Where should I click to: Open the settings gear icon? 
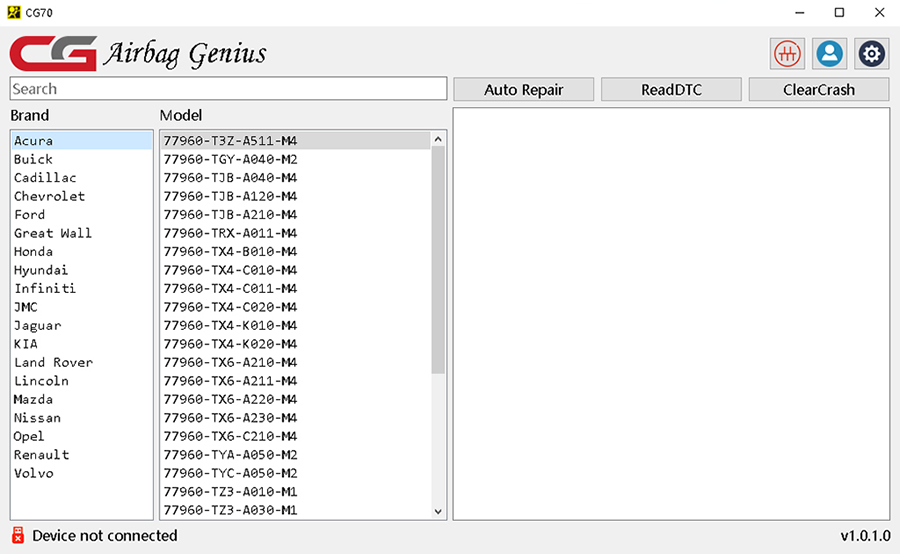(871, 54)
